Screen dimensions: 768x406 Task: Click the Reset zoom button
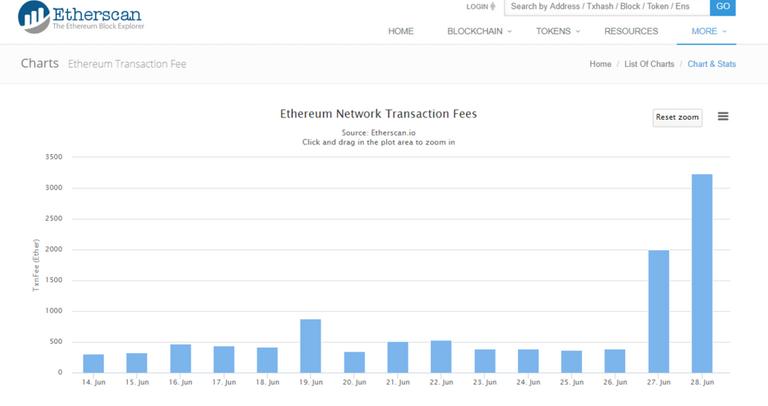[x=677, y=118]
